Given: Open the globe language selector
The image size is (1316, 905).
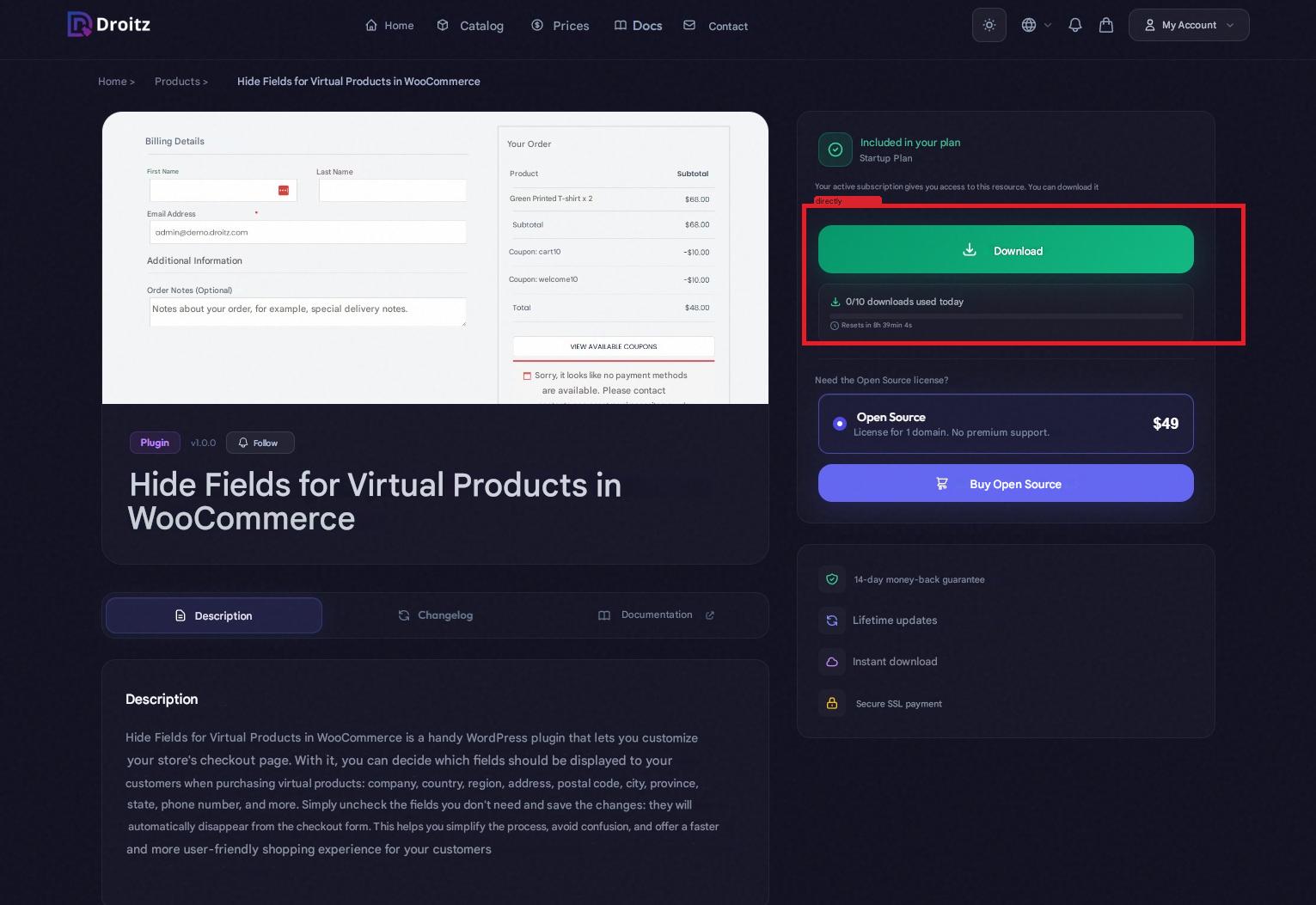Looking at the screenshot, I should [1035, 26].
